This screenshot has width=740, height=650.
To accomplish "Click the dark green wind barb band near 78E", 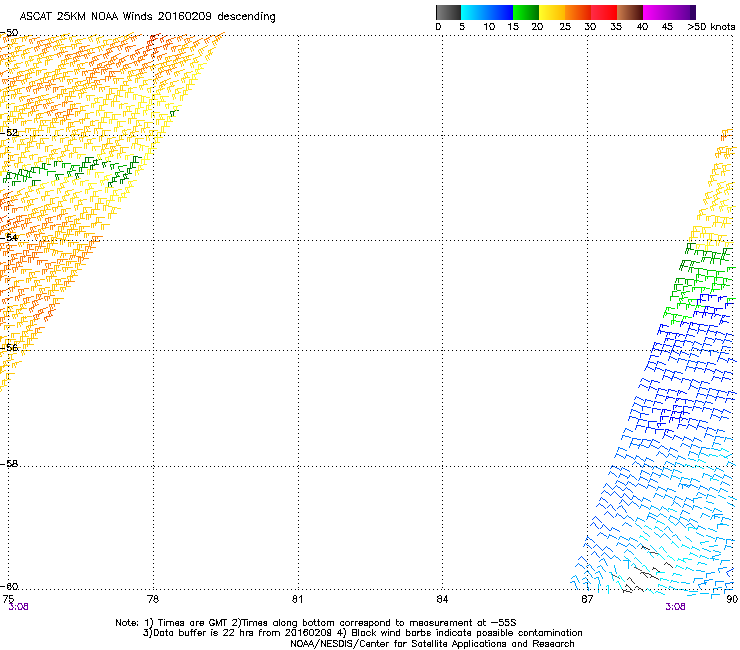I will pos(73,171).
